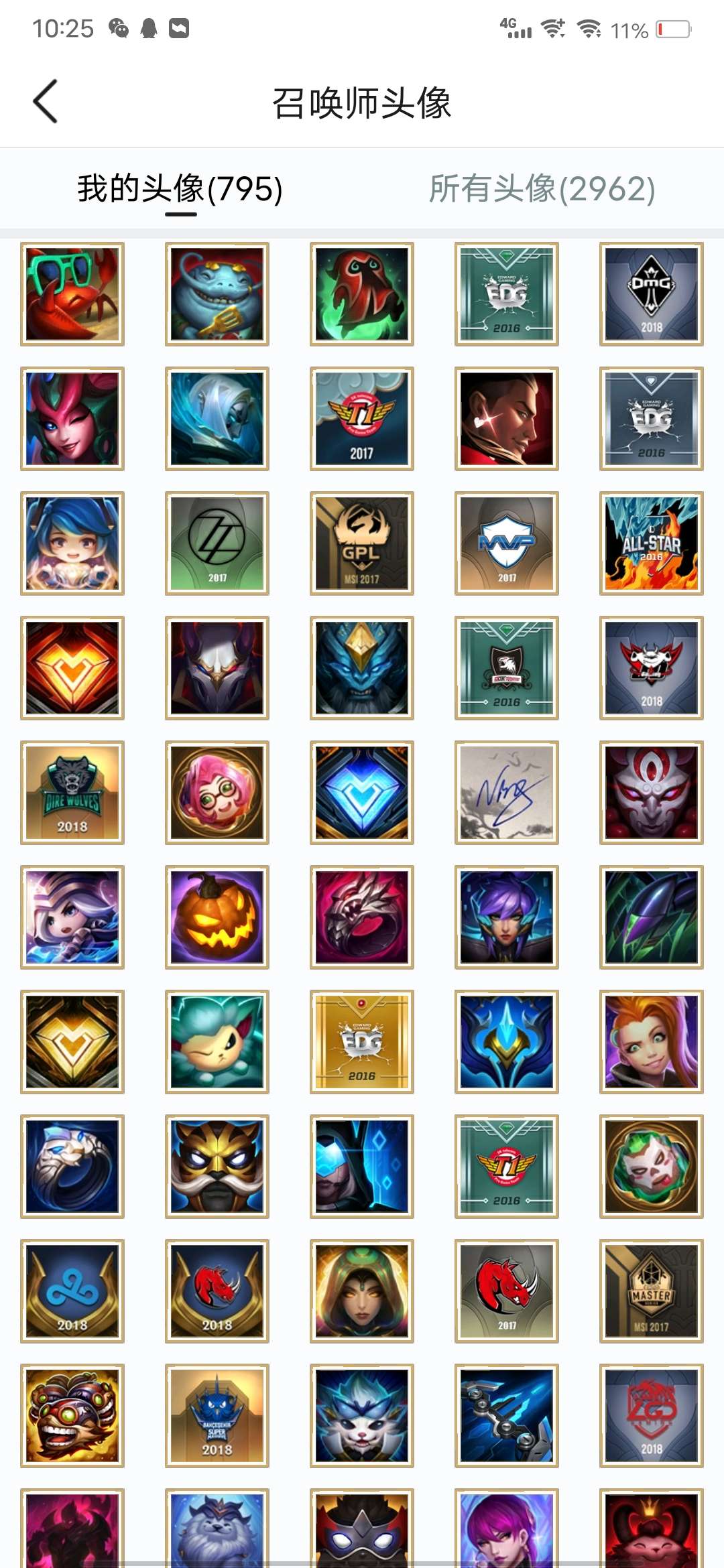Select the DMG 2018 team icon

[x=652, y=294]
